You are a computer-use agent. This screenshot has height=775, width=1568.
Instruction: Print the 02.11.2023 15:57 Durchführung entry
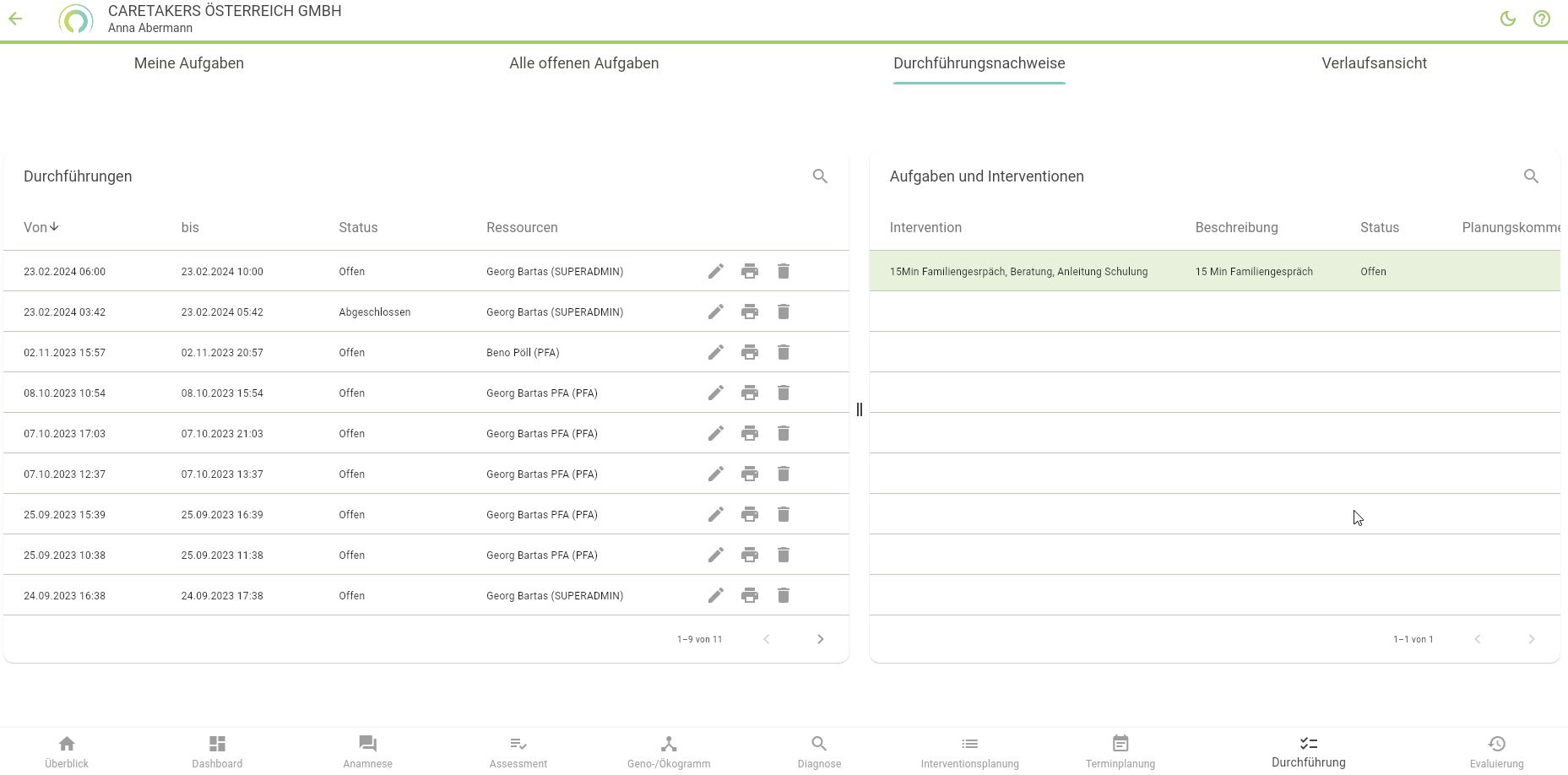coord(749,352)
